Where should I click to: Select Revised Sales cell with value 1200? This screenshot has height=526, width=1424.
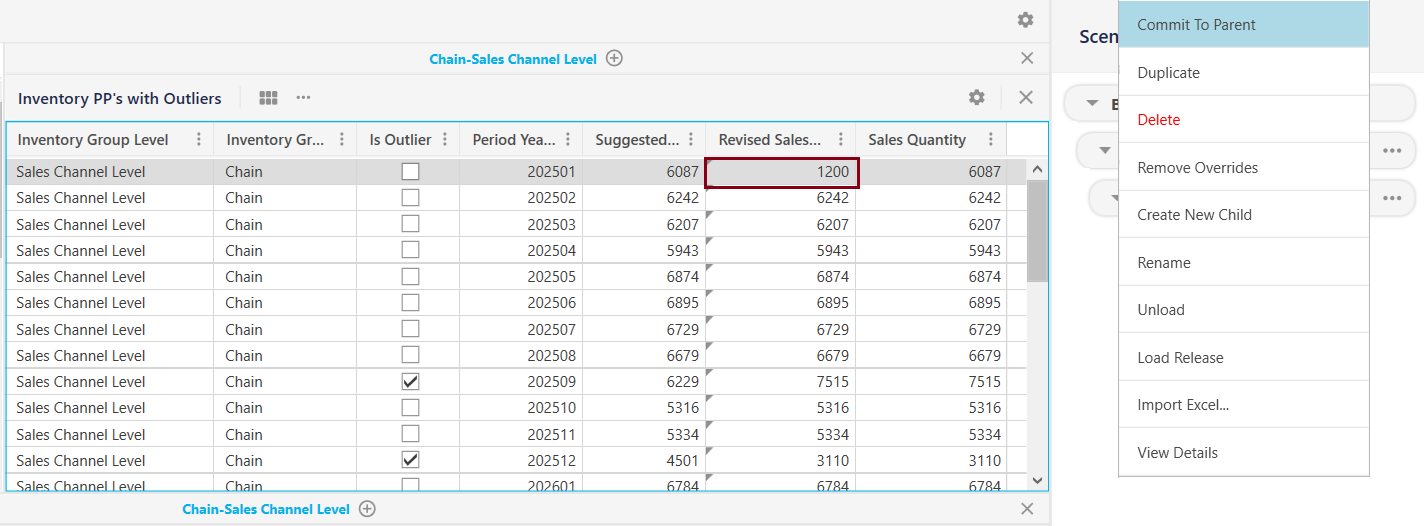782,172
